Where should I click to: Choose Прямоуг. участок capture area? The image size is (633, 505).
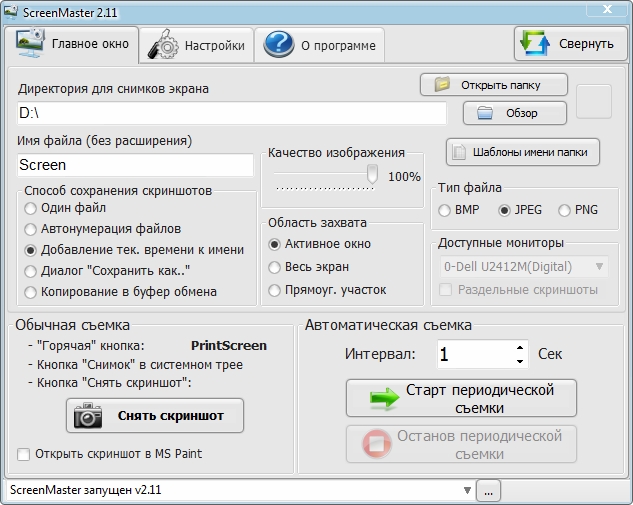(327, 290)
